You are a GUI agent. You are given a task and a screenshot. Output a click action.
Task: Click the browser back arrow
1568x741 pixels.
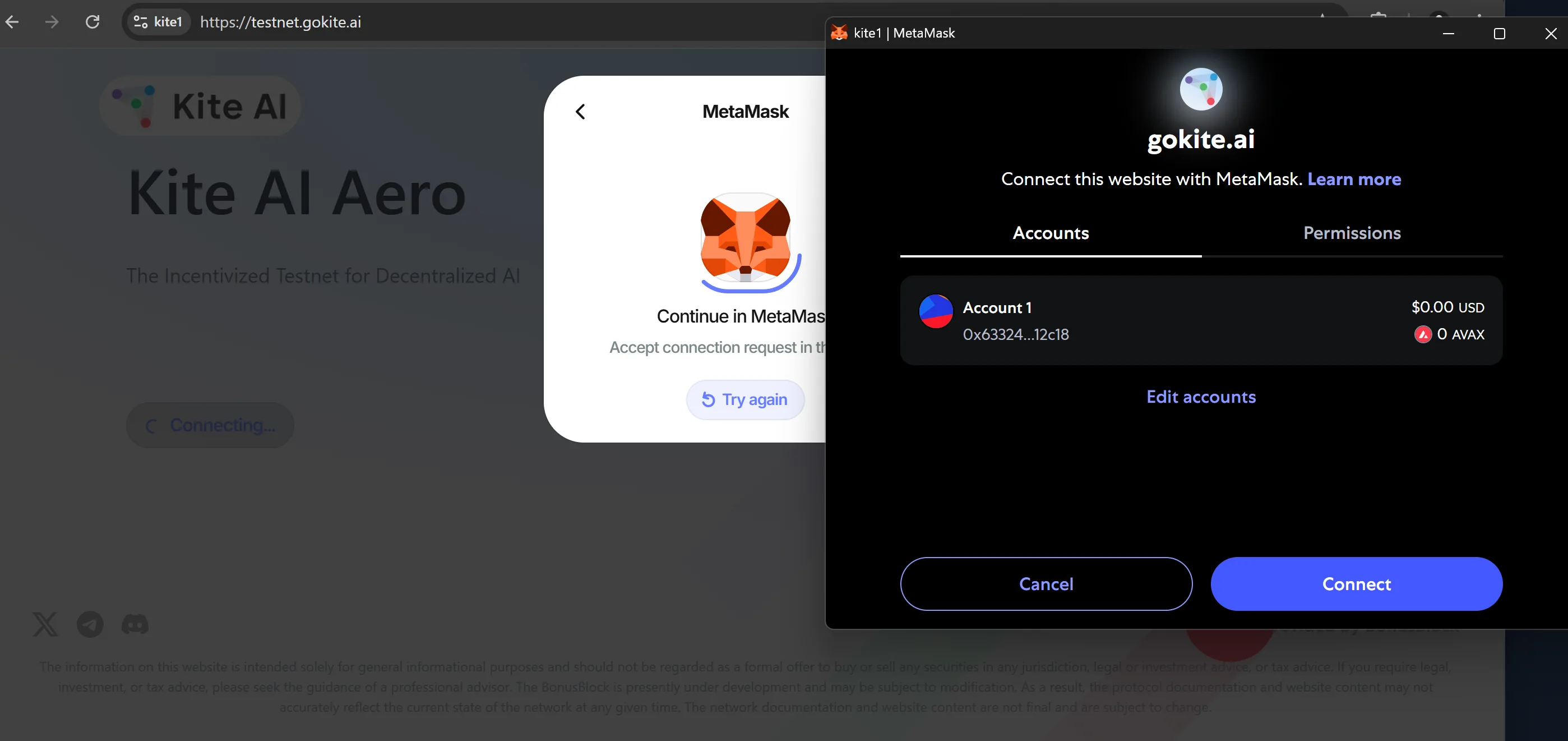[12, 22]
